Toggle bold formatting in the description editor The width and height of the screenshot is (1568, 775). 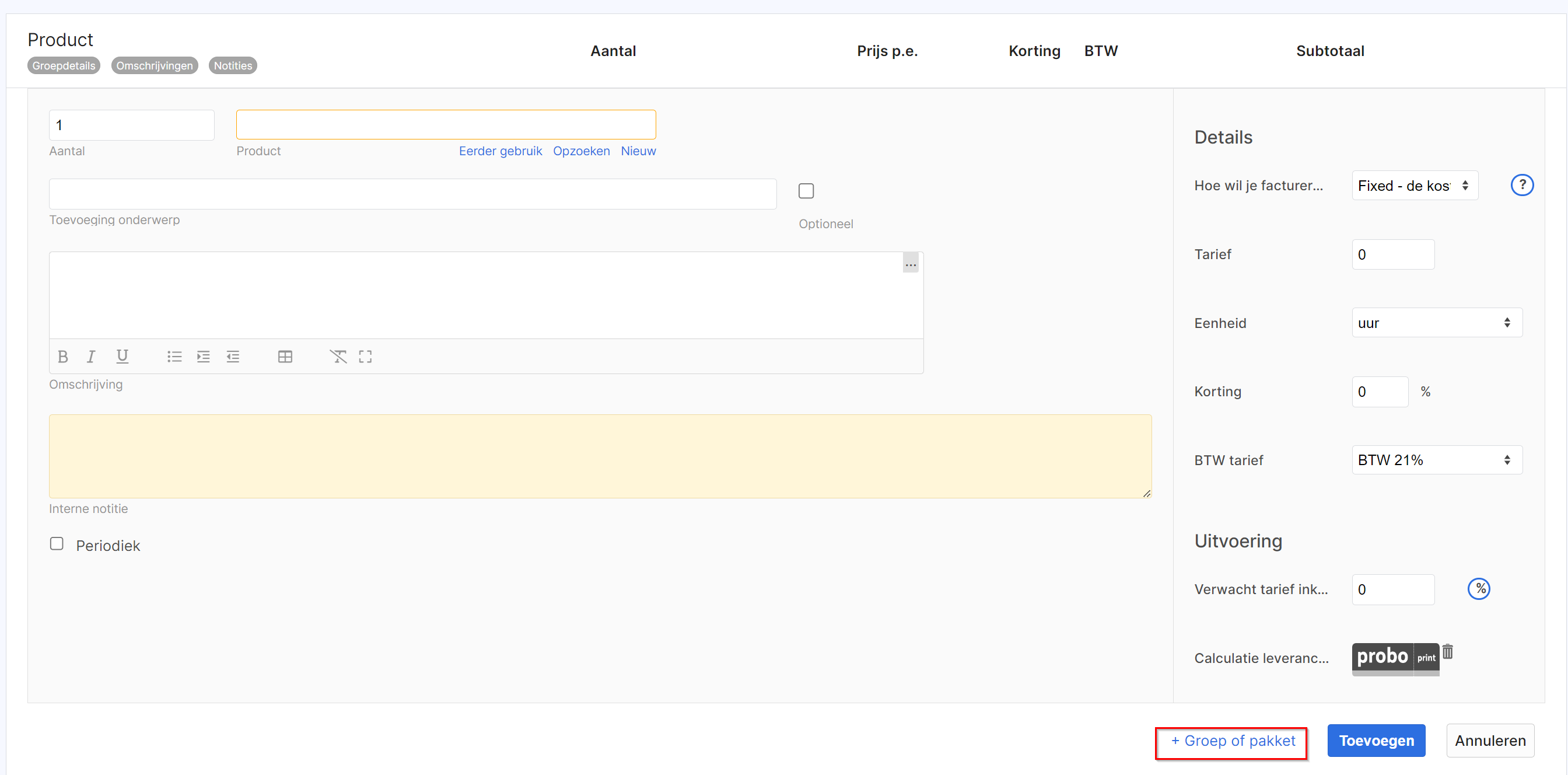coord(62,357)
